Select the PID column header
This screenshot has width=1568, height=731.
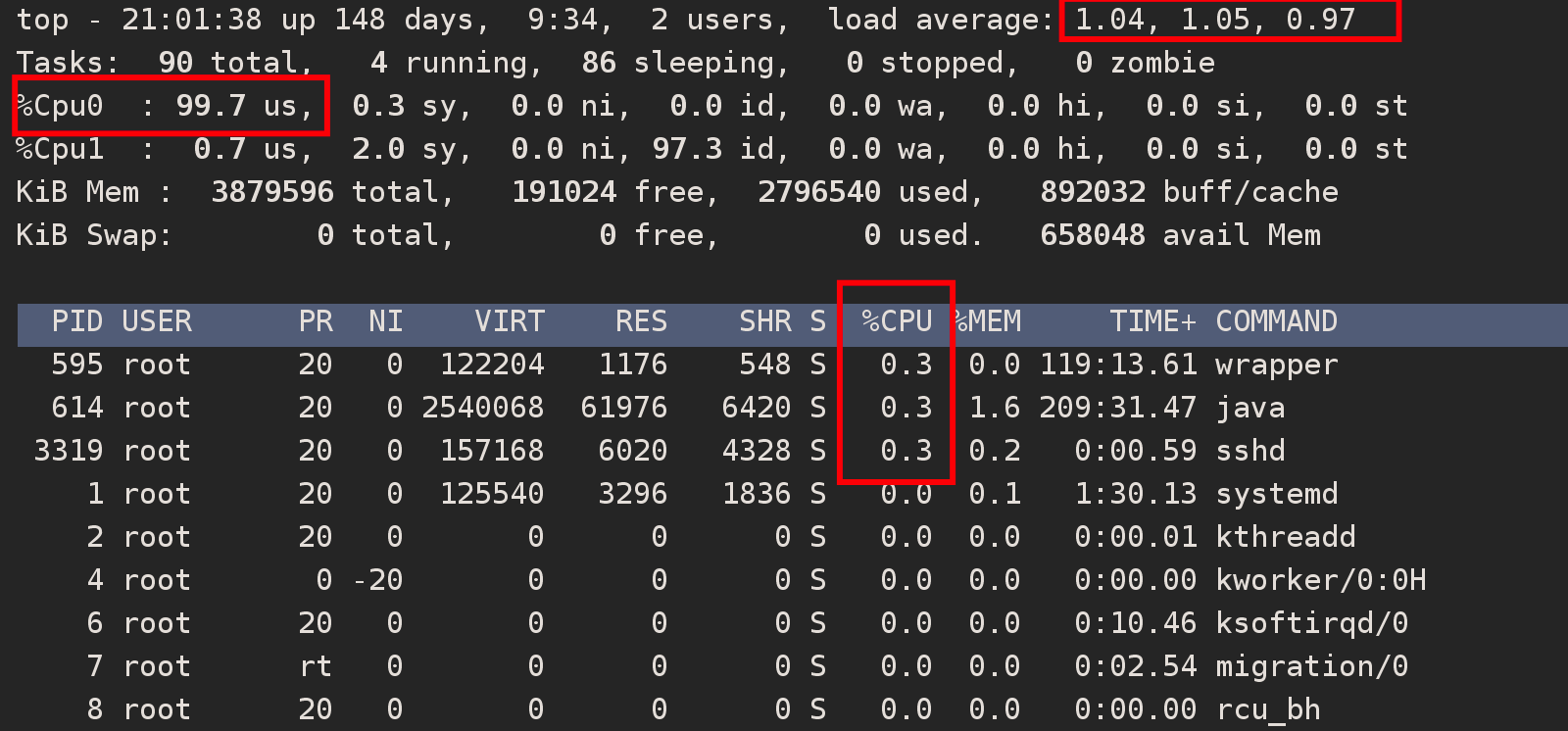tap(76, 321)
